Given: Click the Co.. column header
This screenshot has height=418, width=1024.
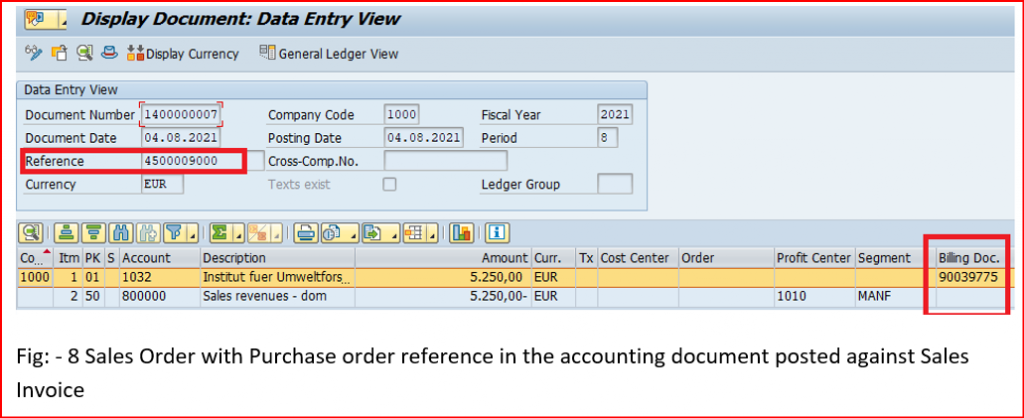Looking at the screenshot, I should point(33,257).
